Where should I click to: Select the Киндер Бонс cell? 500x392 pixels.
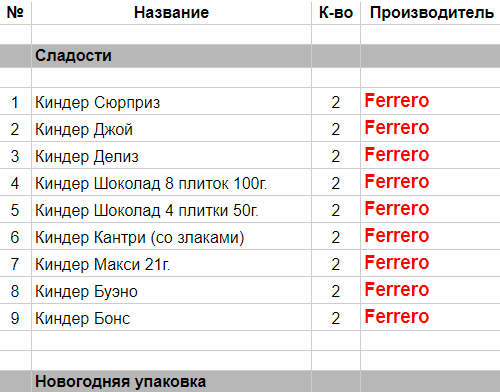click(171, 318)
